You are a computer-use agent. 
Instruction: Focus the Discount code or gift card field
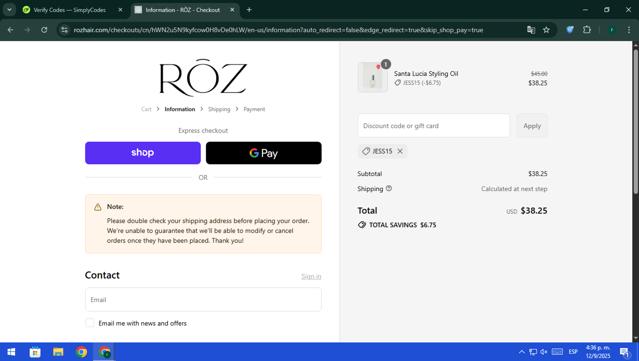pyautogui.click(x=434, y=126)
